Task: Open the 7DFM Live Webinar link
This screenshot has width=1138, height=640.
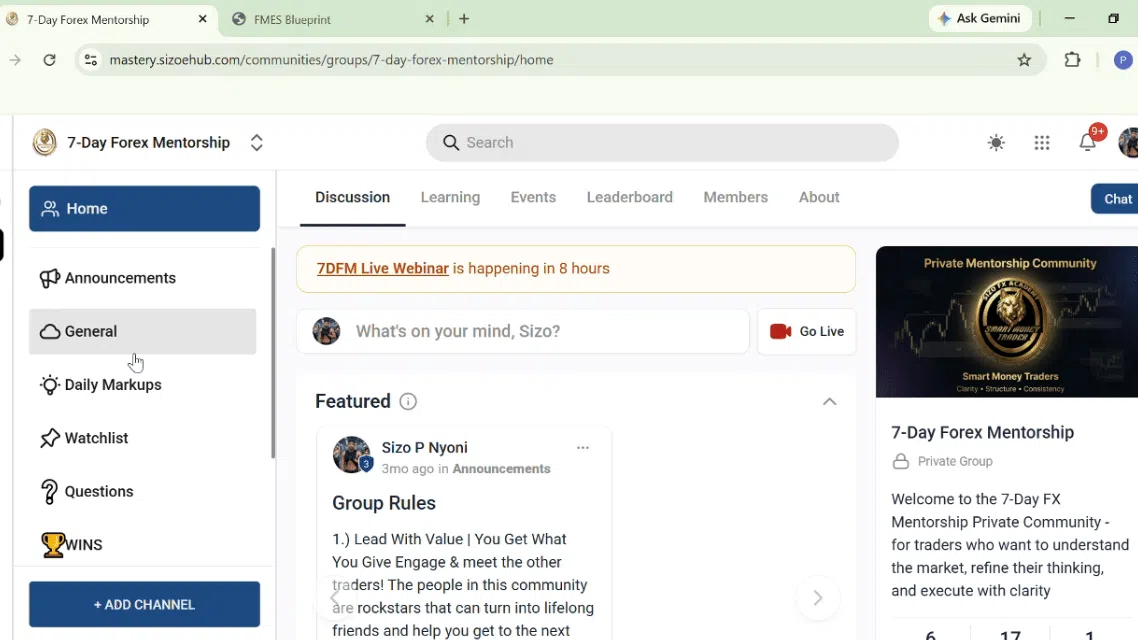Action: coord(382,268)
